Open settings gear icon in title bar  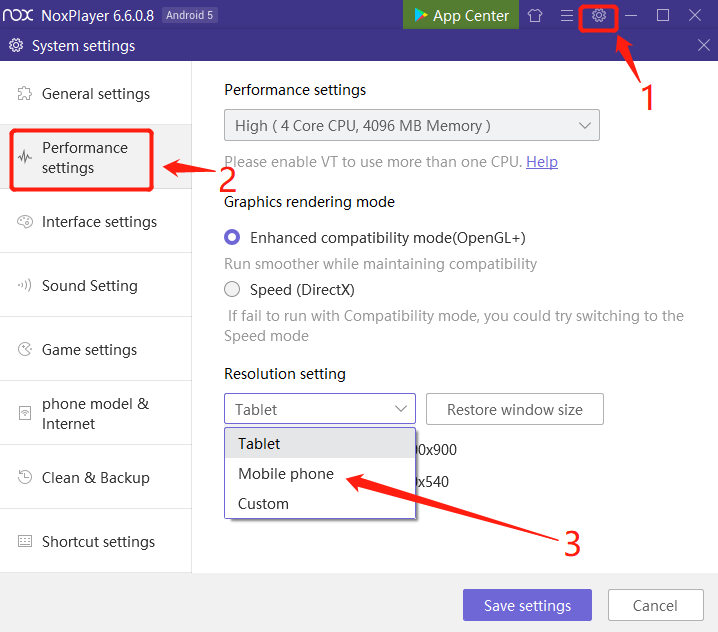pos(599,16)
